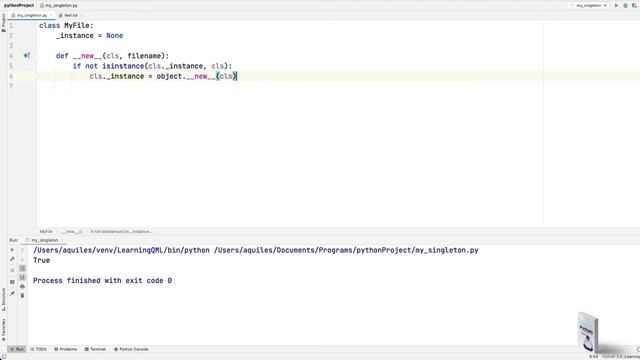Screen dimensions: 640x360
Task: Click the cursor position in status bar
Action: click(x=593, y=356)
